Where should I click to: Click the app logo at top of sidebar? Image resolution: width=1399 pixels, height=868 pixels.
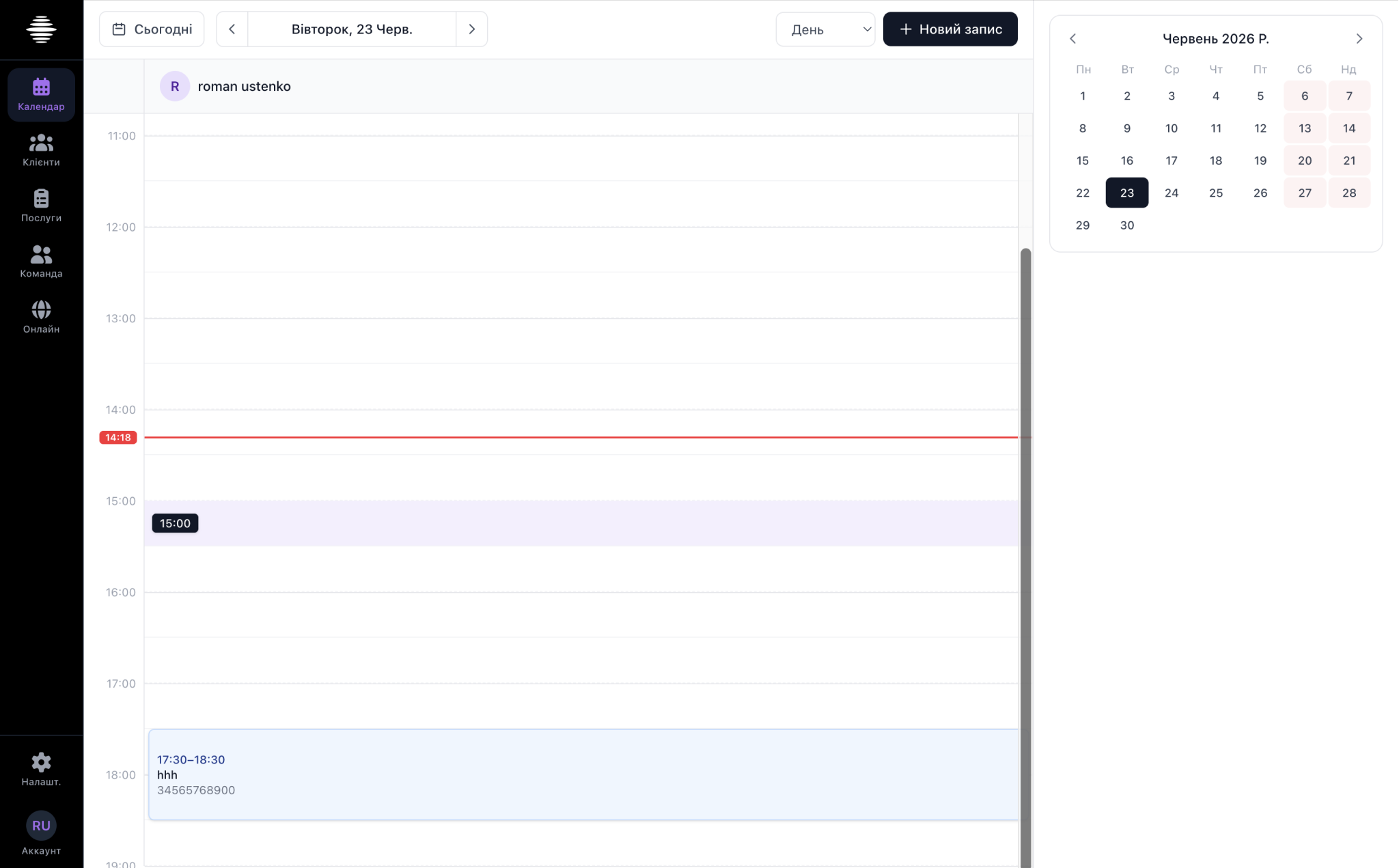point(41,29)
